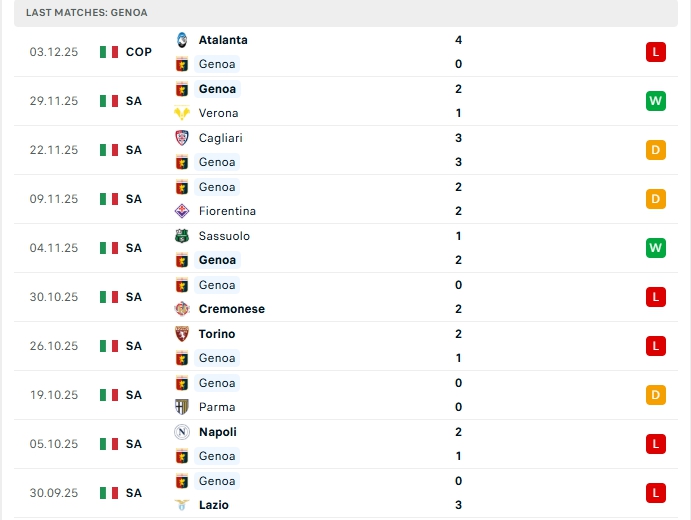The width and height of the screenshot is (691, 520).
Task: Open the Cremonese team link
Action: 231,309
